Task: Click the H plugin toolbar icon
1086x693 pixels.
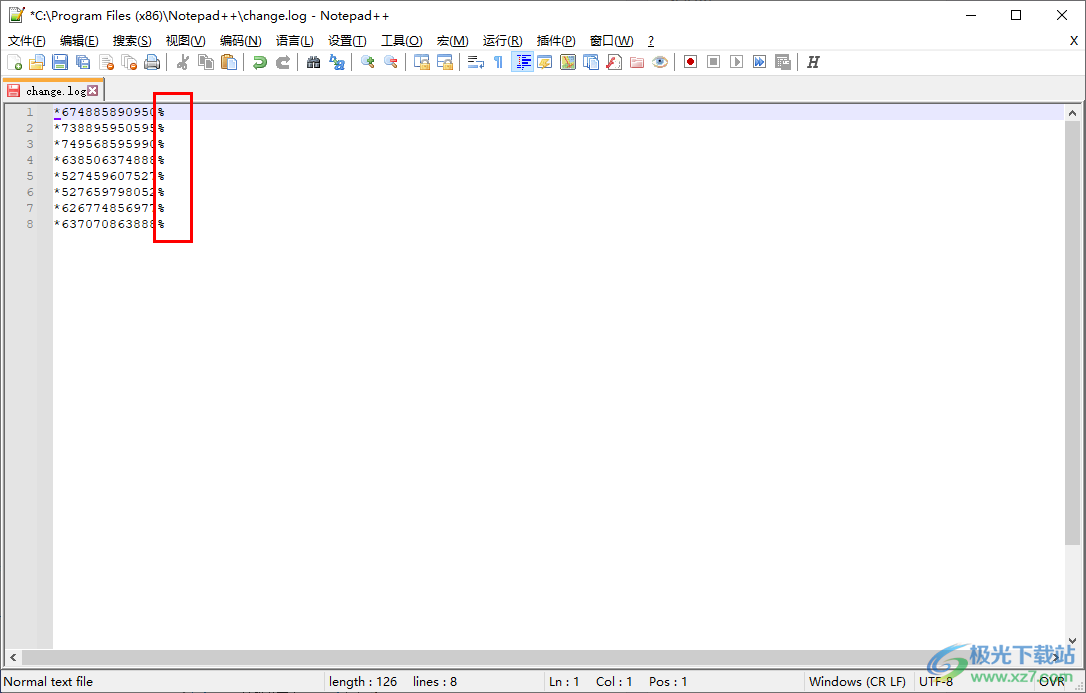Action: 813,62
